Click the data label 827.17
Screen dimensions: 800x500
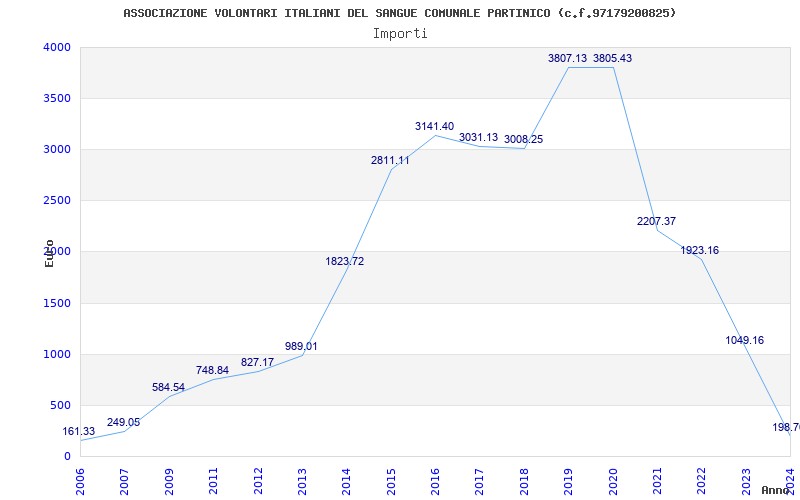pos(257,362)
